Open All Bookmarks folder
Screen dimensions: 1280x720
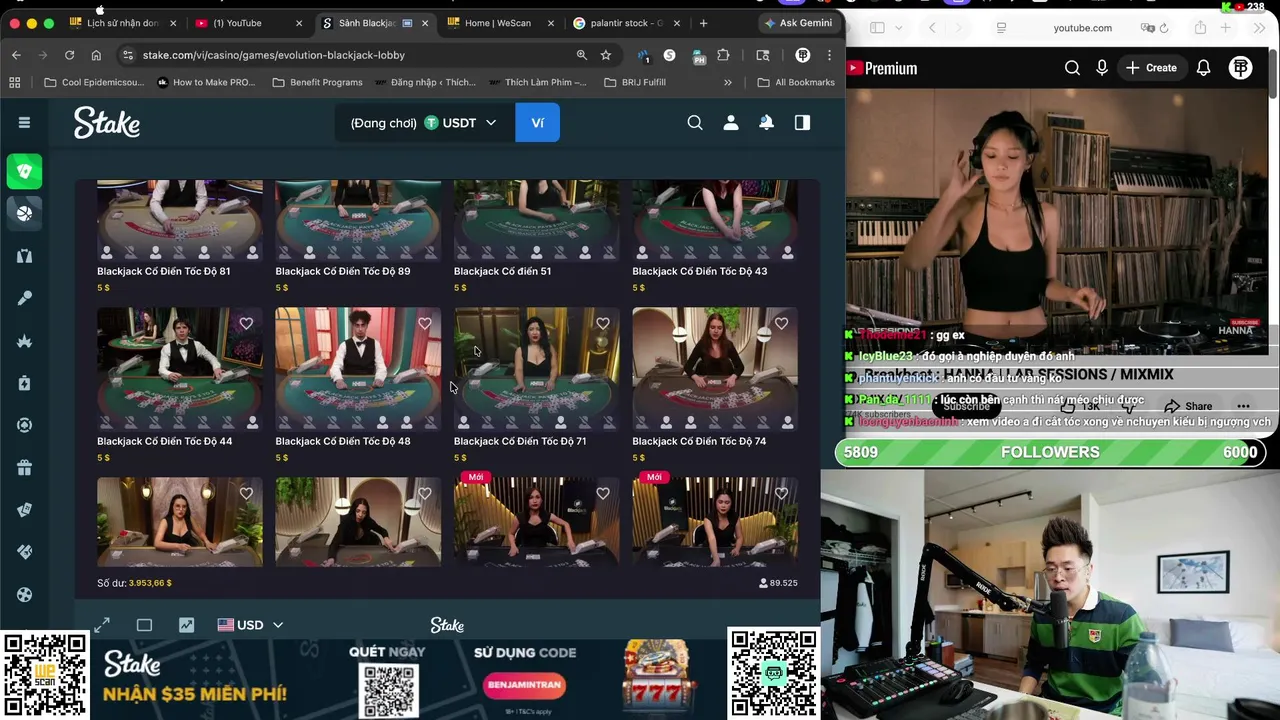796,82
